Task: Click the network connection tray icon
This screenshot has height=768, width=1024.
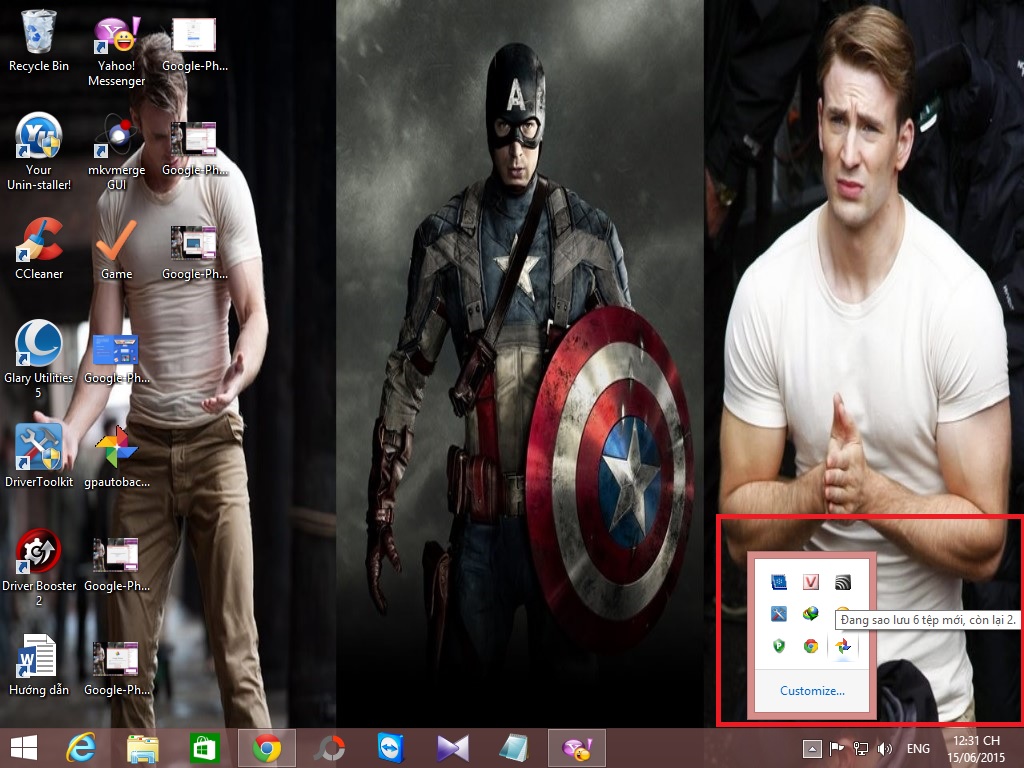Action: click(x=861, y=748)
